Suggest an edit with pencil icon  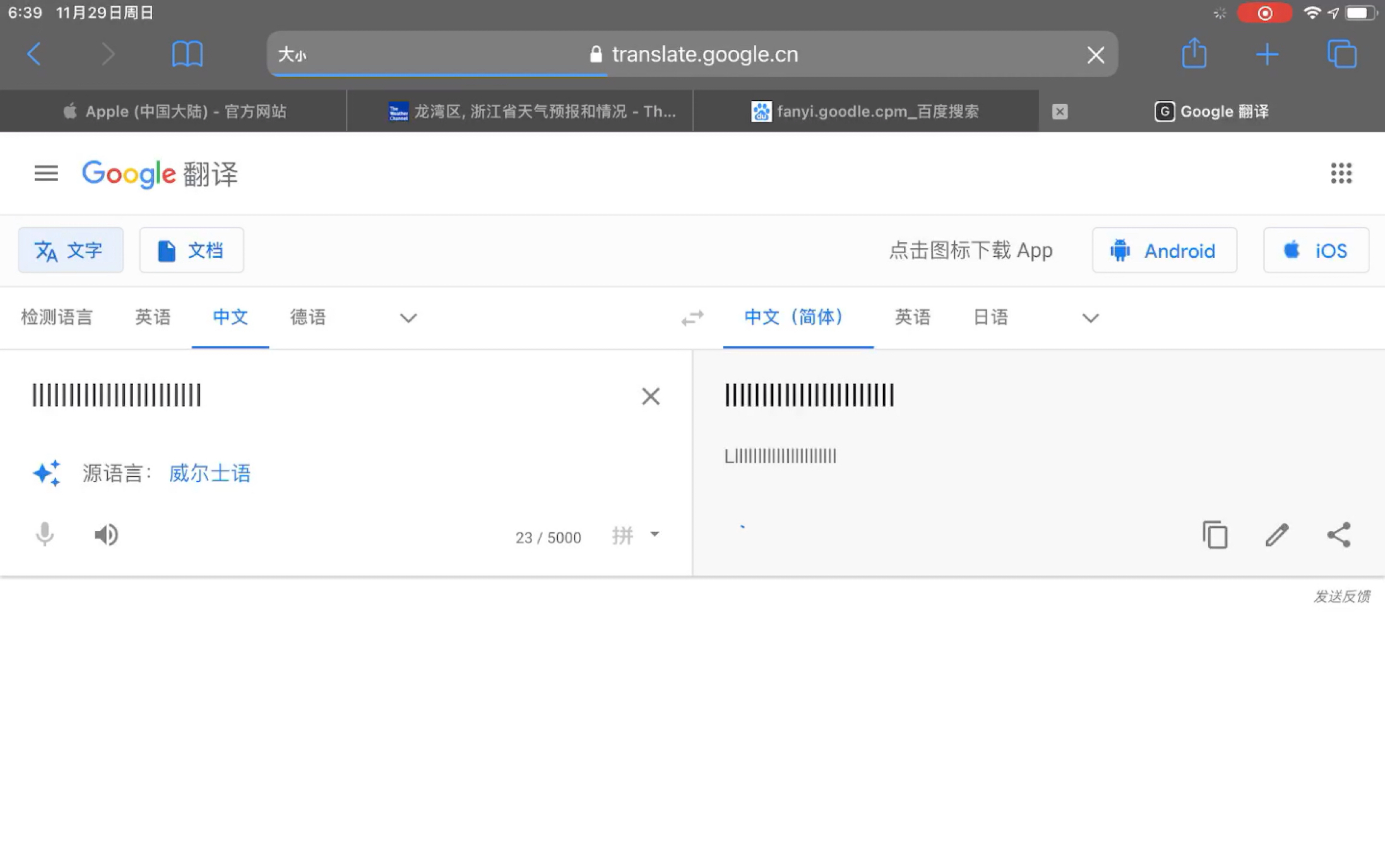(x=1277, y=534)
